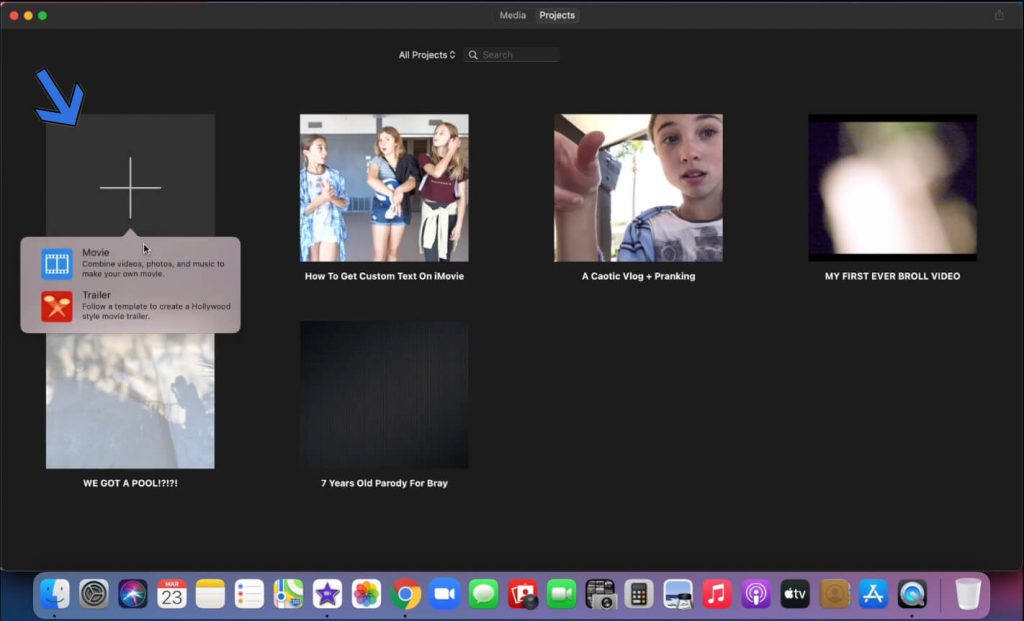1024x621 pixels.
Task: Open FaceTime from the Dock
Action: (x=562, y=594)
